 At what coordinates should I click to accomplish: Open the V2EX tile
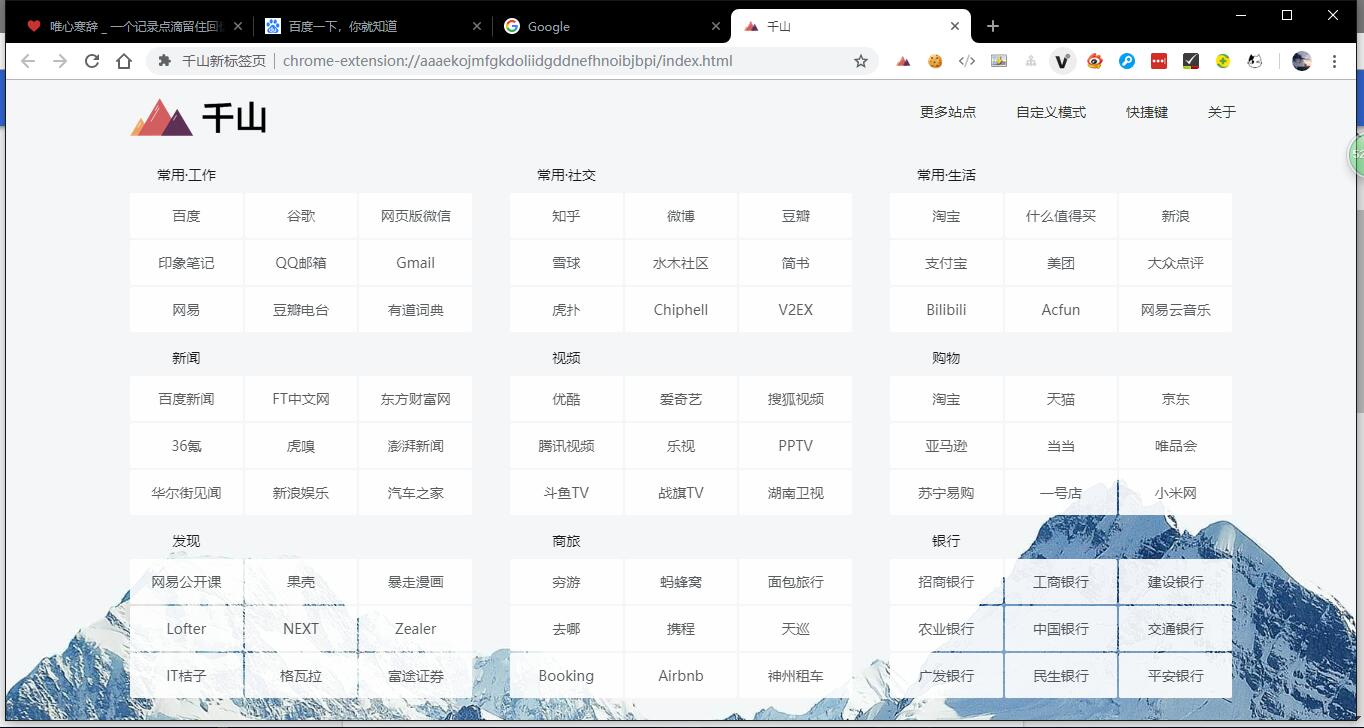(x=796, y=310)
